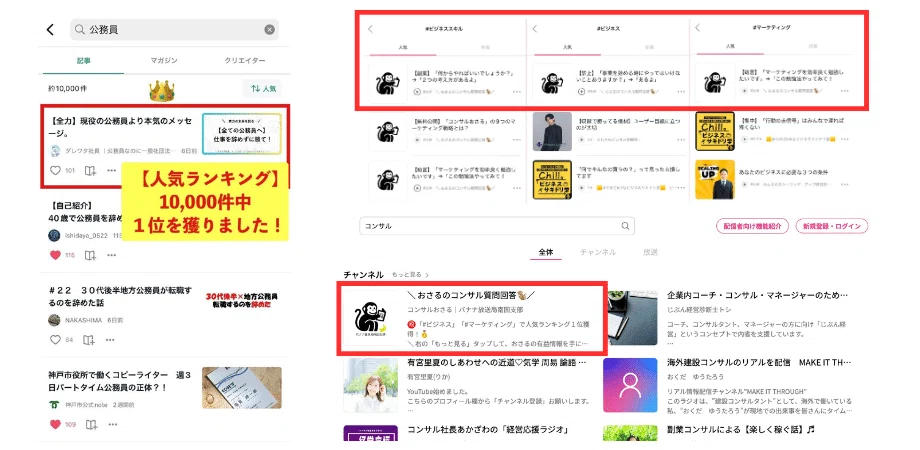Clear the 公務員 search with the X icon
The height and width of the screenshot is (450, 920).
pyautogui.click(x=269, y=29)
